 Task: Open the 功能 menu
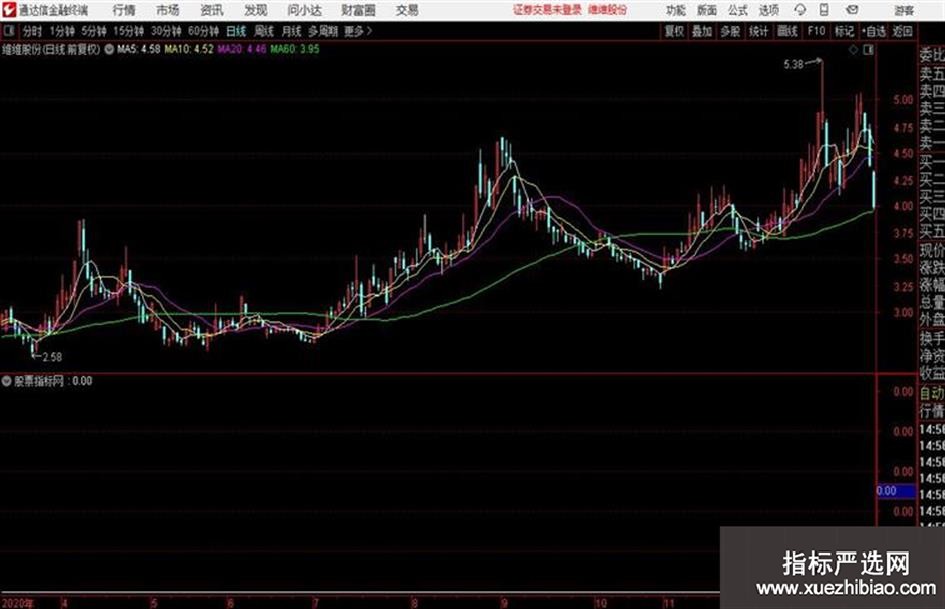[x=676, y=10]
